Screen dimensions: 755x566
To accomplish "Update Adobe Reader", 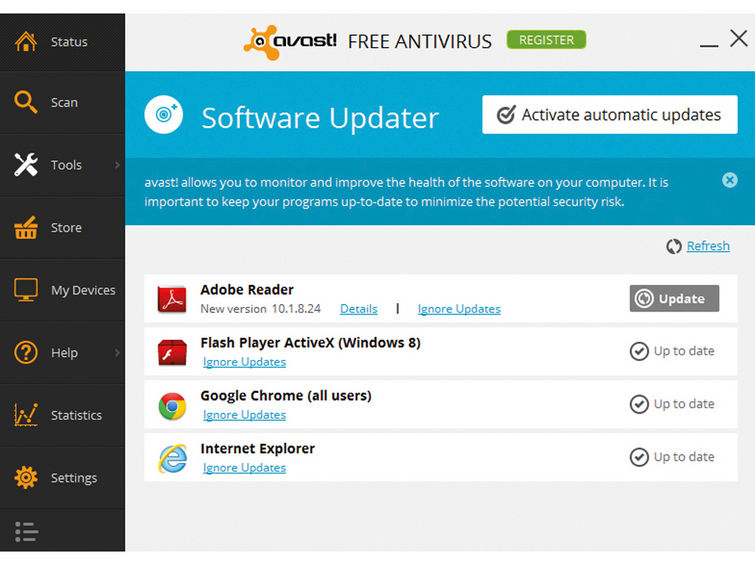I will [x=674, y=299].
